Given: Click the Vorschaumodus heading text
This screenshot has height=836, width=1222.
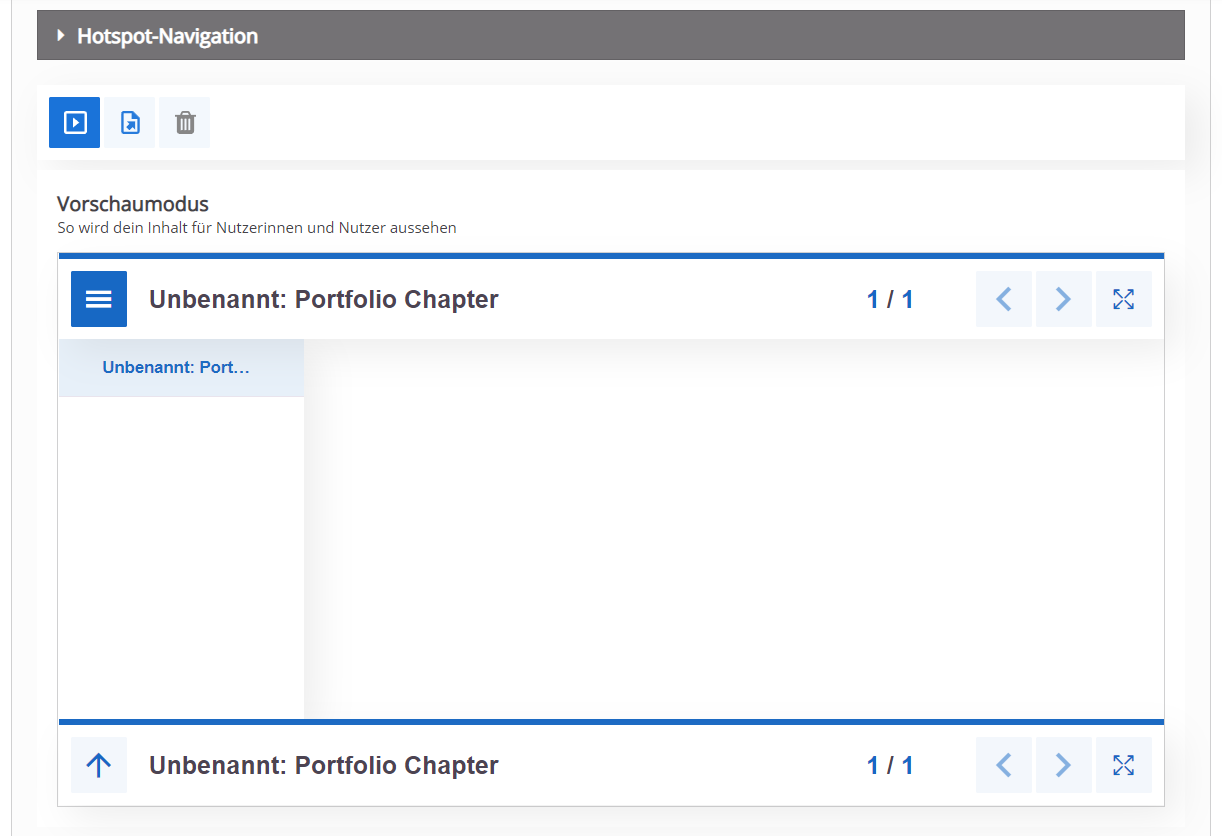Looking at the screenshot, I should pyautogui.click(x=133, y=205).
